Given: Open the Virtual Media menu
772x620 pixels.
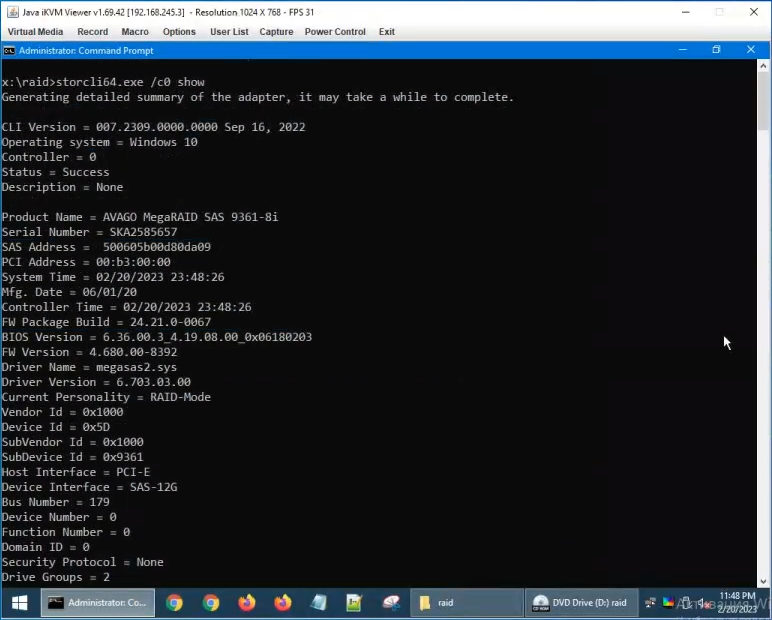Looking at the screenshot, I should tap(35, 32).
